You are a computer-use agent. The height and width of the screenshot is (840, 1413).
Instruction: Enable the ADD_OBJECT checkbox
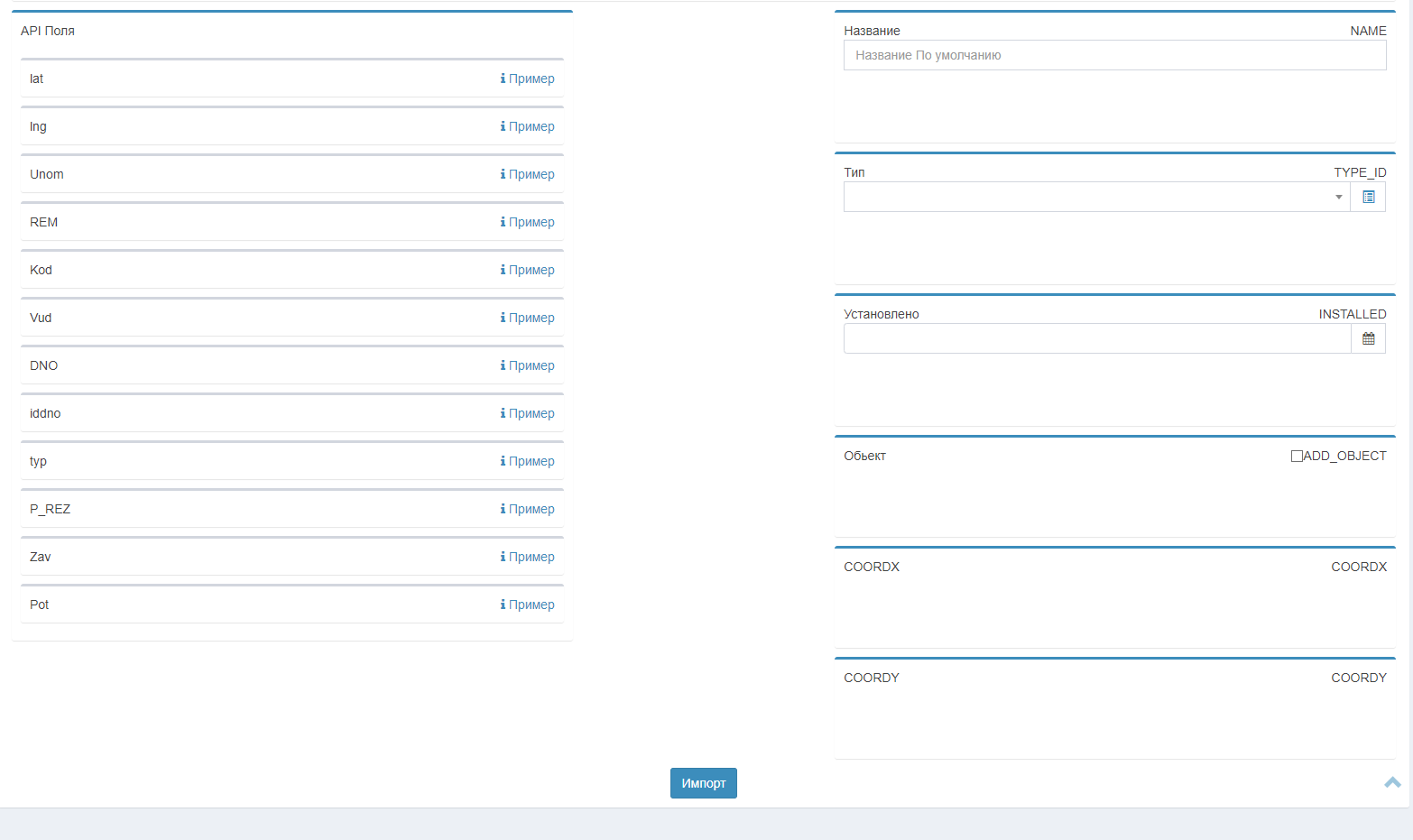coord(1297,456)
